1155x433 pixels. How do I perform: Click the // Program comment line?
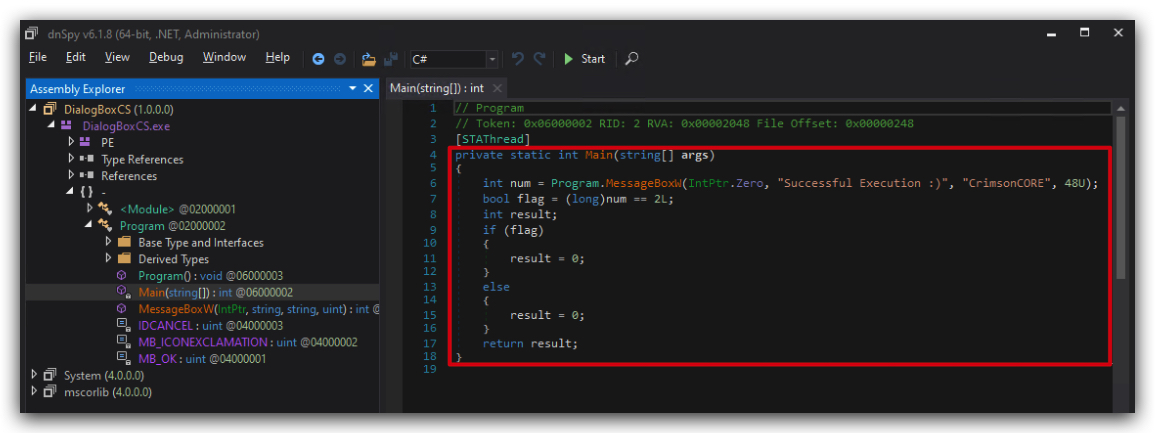[489, 108]
